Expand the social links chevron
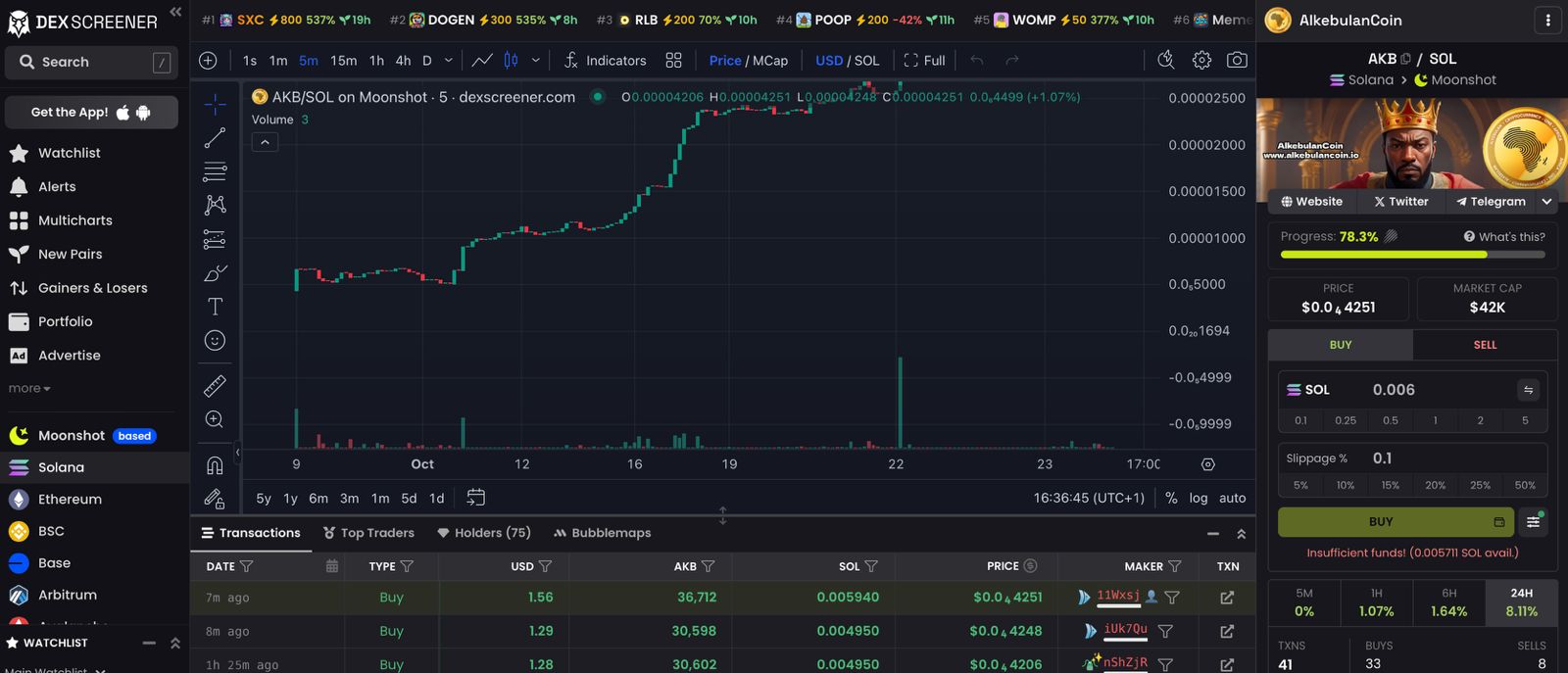 [1546, 202]
